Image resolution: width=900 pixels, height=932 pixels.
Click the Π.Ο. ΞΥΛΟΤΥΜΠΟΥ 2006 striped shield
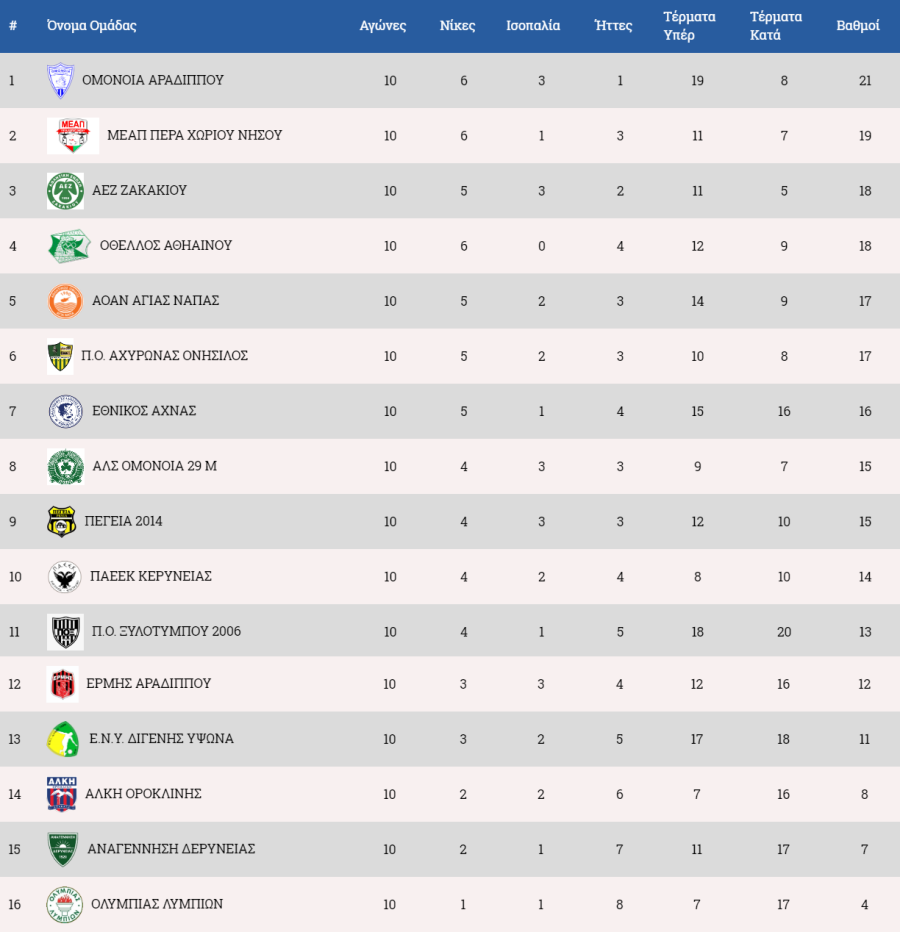[x=65, y=632]
